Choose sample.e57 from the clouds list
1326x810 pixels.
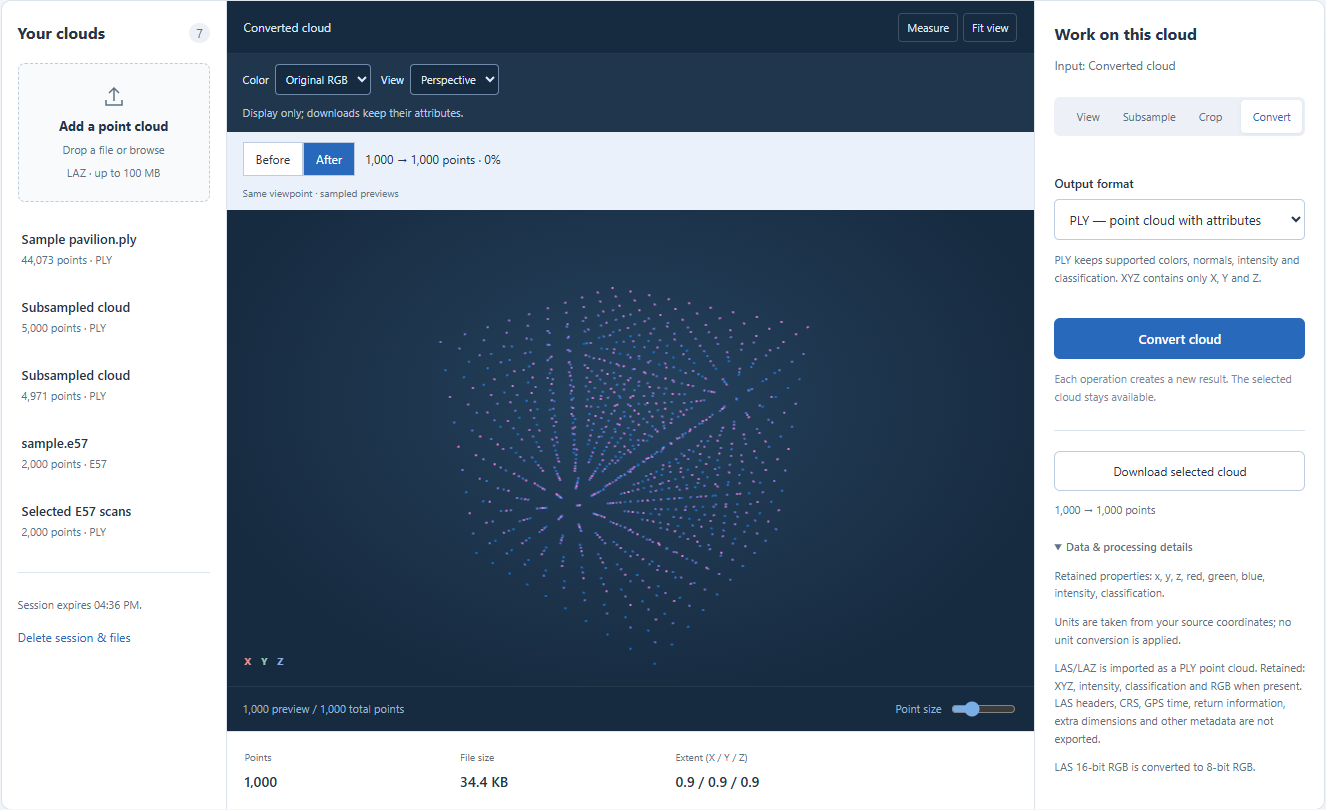pos(114,453)
